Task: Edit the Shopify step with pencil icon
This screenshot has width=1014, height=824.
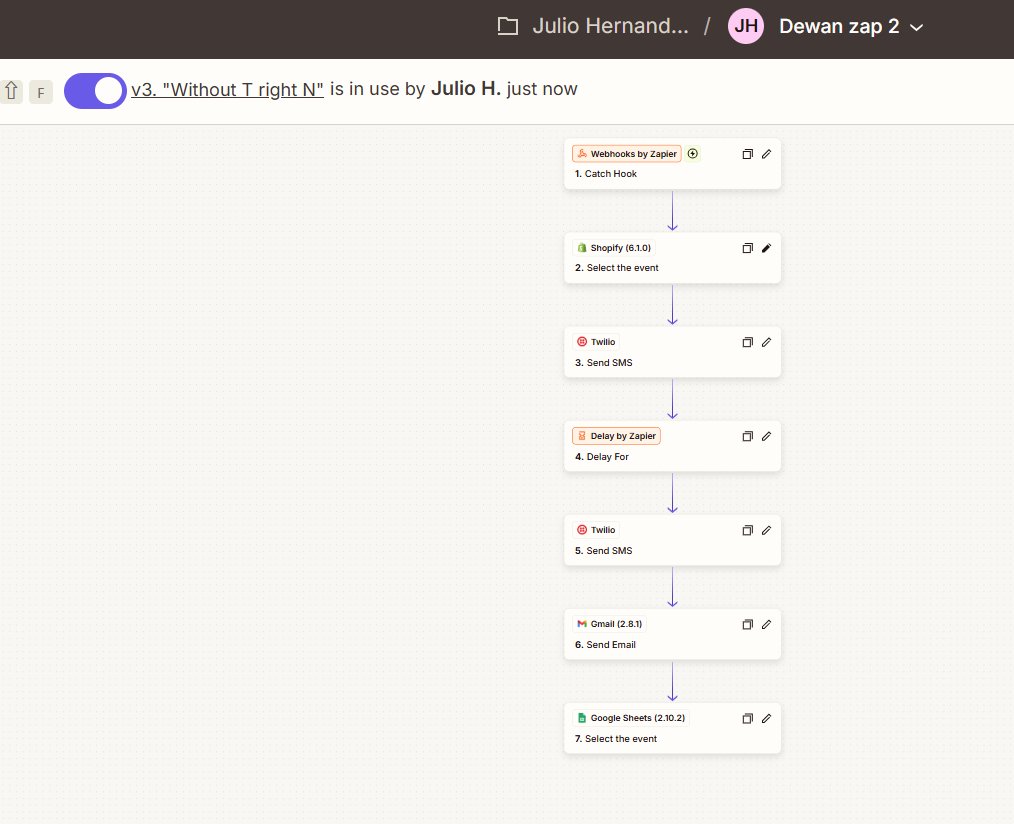Action: point(766,248)
